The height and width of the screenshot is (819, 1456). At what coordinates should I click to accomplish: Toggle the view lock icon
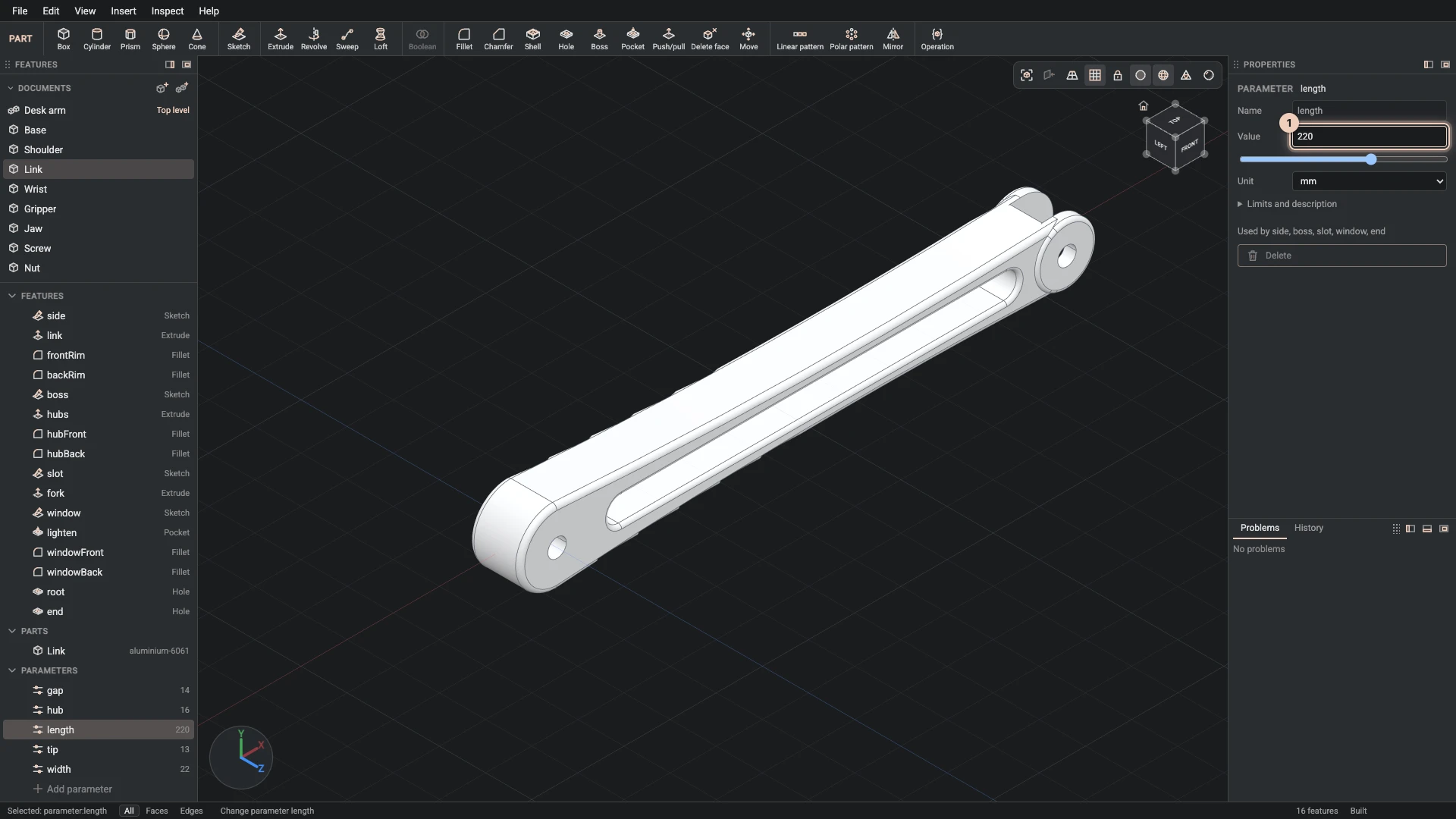point(1118,75)
